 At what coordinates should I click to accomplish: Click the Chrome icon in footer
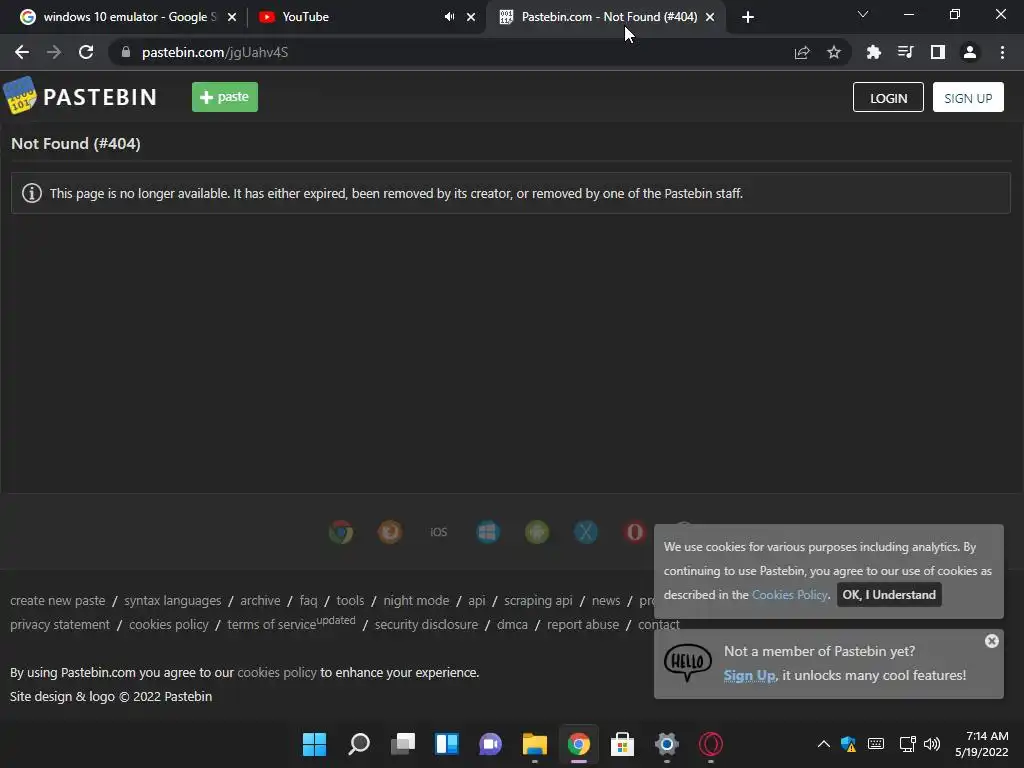point(341,532)
